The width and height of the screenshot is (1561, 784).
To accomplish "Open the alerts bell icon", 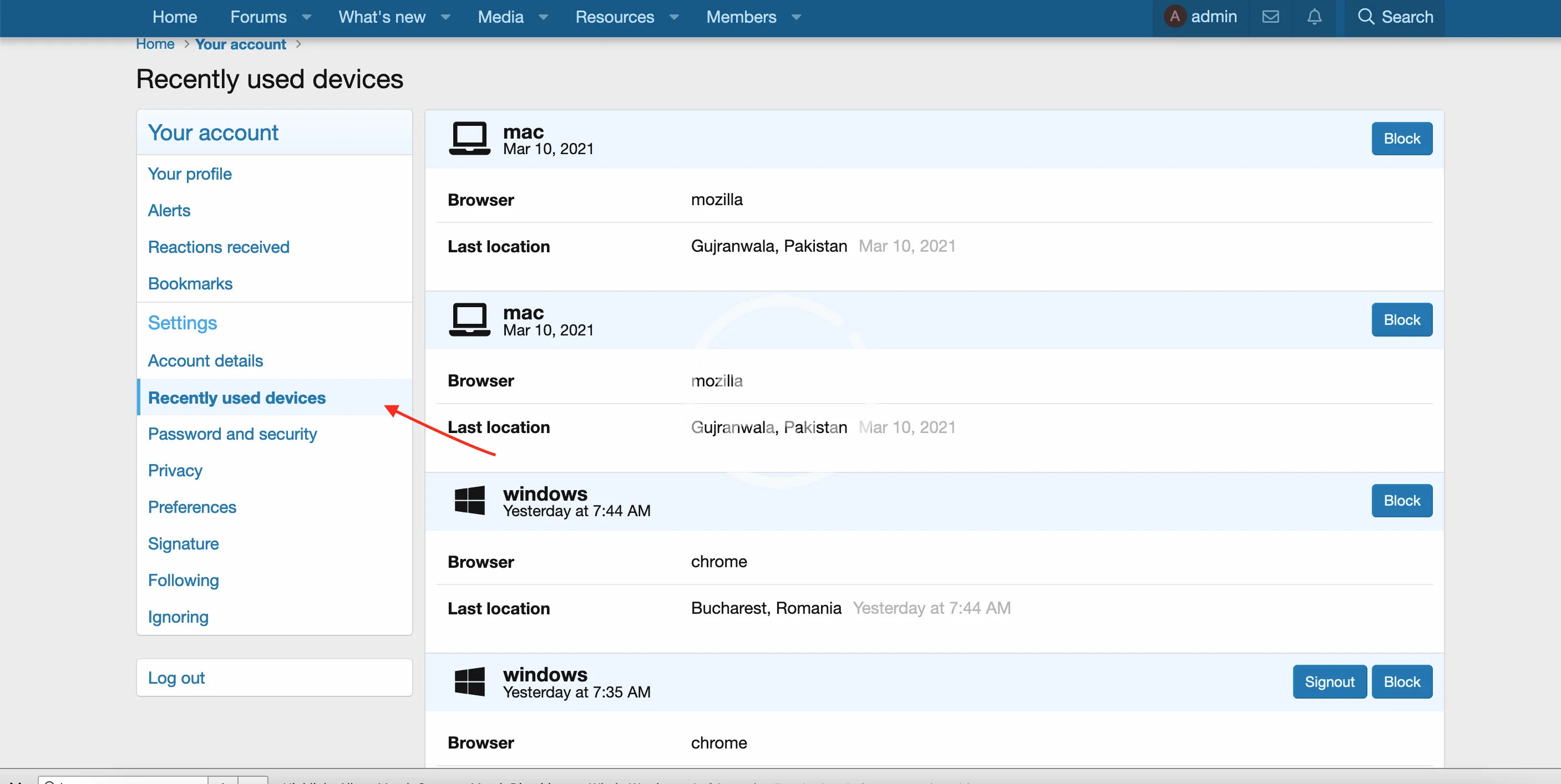I will click(1314, 17).
